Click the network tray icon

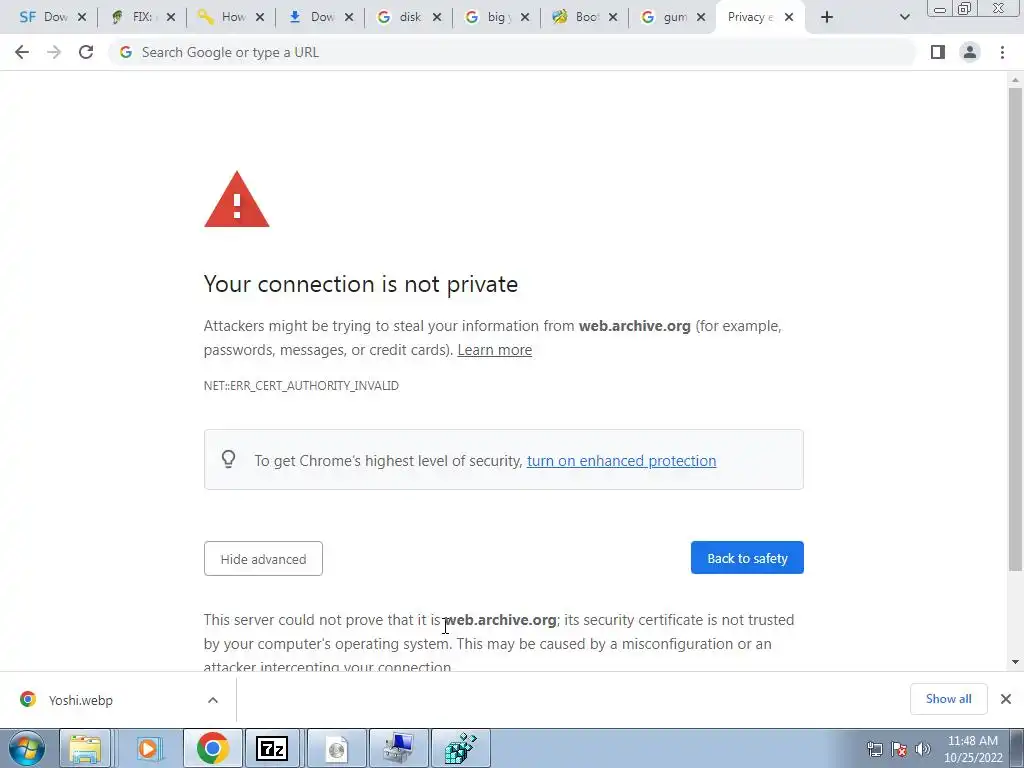click(x=874, y=749)
